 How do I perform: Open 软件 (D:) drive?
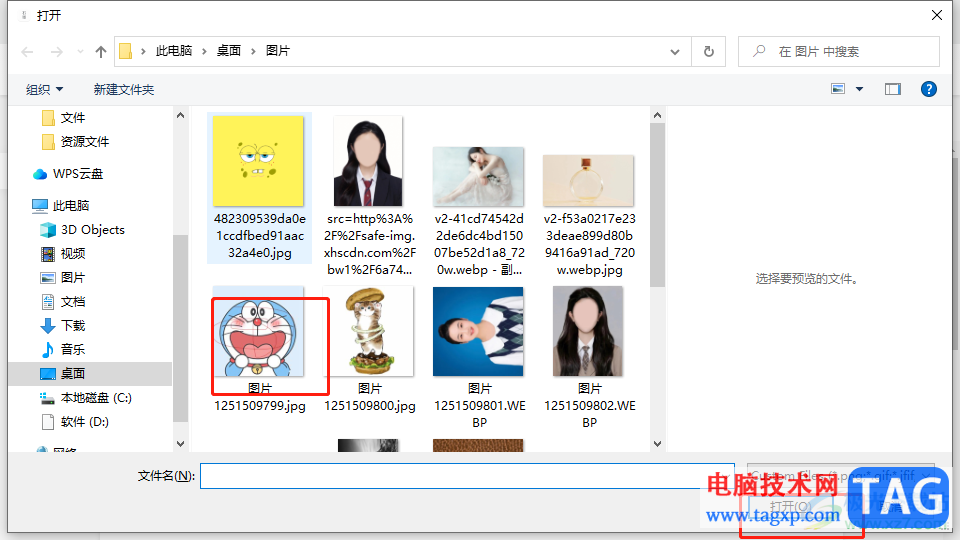point(75,422)
